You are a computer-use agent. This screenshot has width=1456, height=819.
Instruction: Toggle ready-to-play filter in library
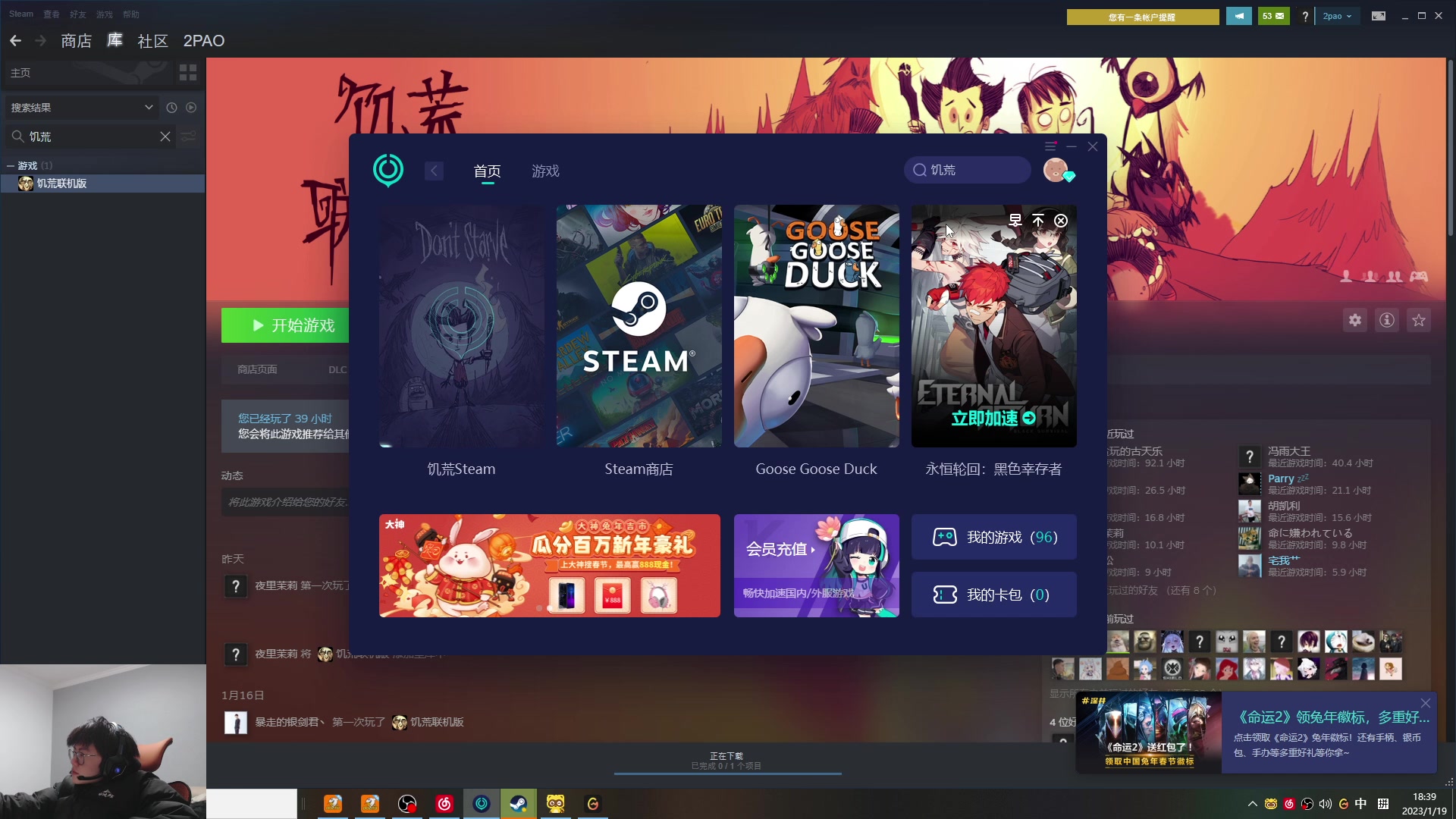pyautogui.click(x=191, y=108)
